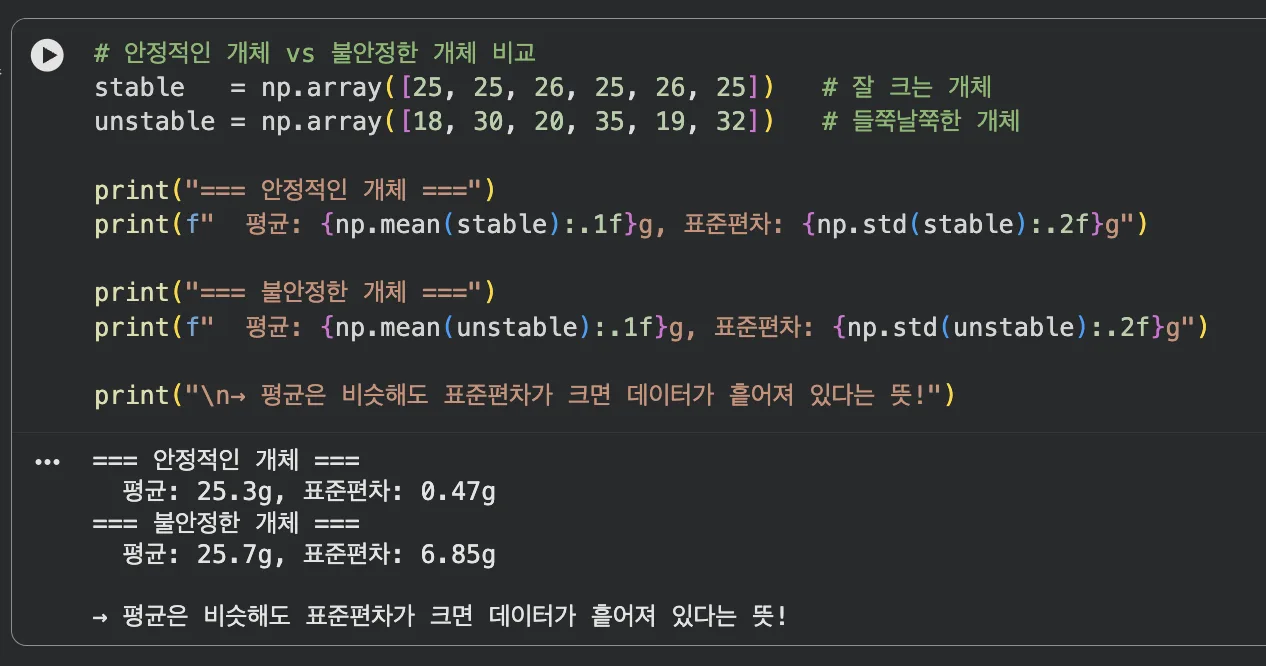The height and width of the screenshot is (666, 1266).
Task: Click the final print statement about 표준편차
Action: point(520,395)
